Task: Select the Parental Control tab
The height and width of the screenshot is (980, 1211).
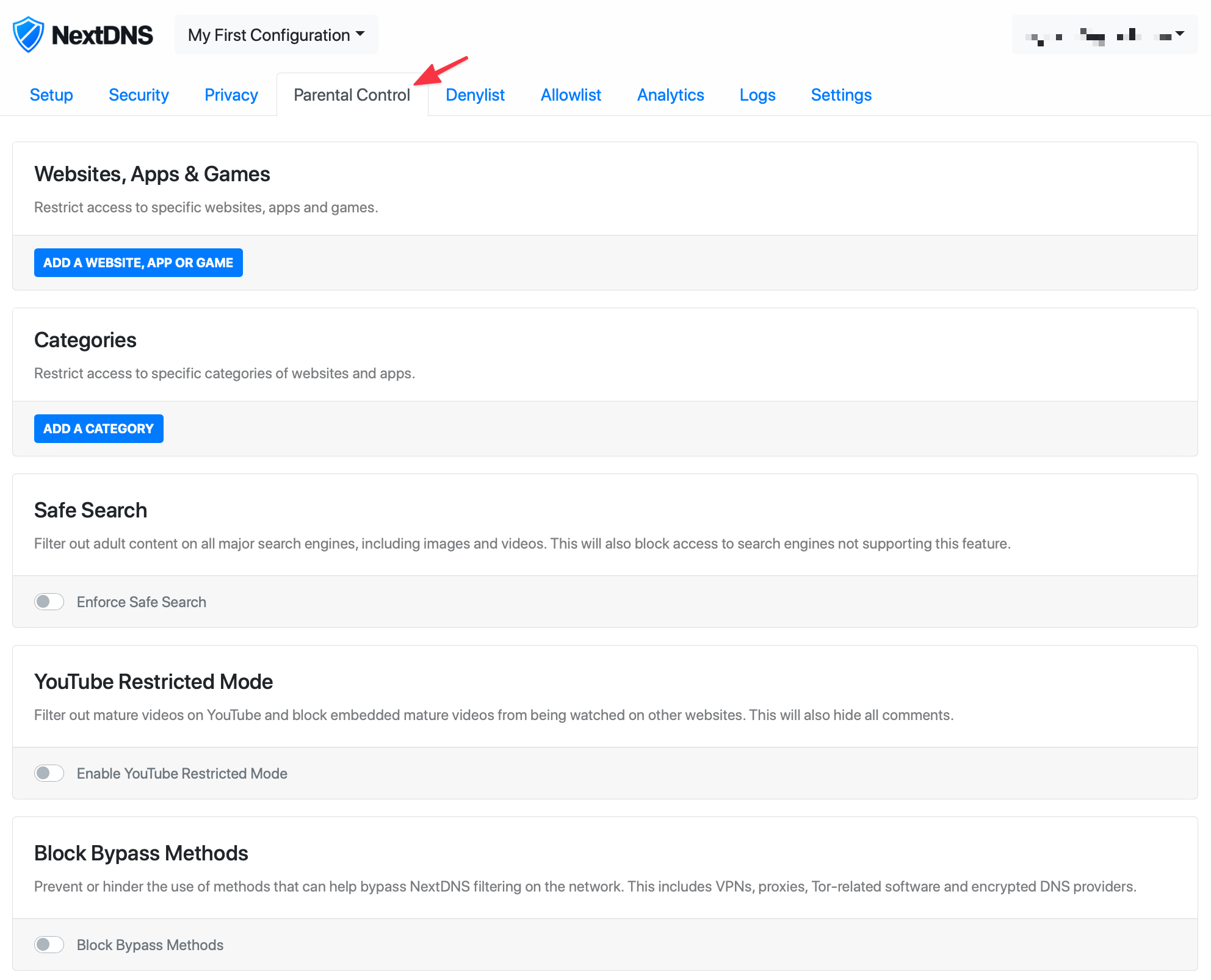Action: (352, 95)
